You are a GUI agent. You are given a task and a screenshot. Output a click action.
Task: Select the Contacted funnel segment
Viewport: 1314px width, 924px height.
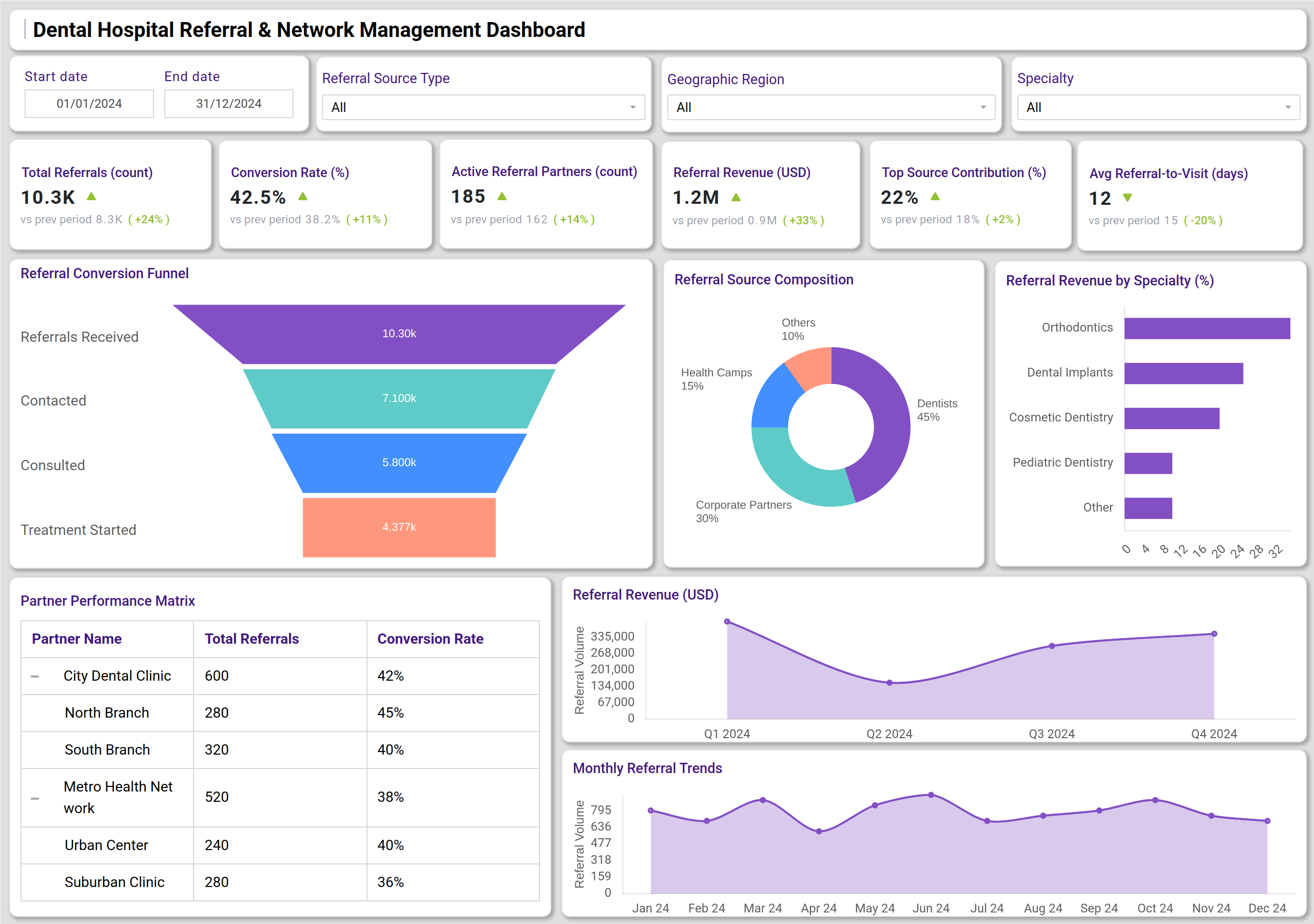[x=399, y=398]
